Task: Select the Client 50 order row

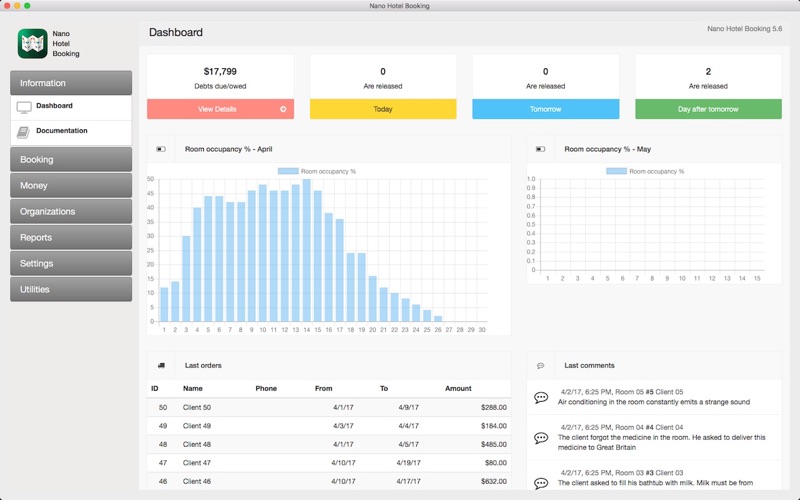Action: (329, 407)
